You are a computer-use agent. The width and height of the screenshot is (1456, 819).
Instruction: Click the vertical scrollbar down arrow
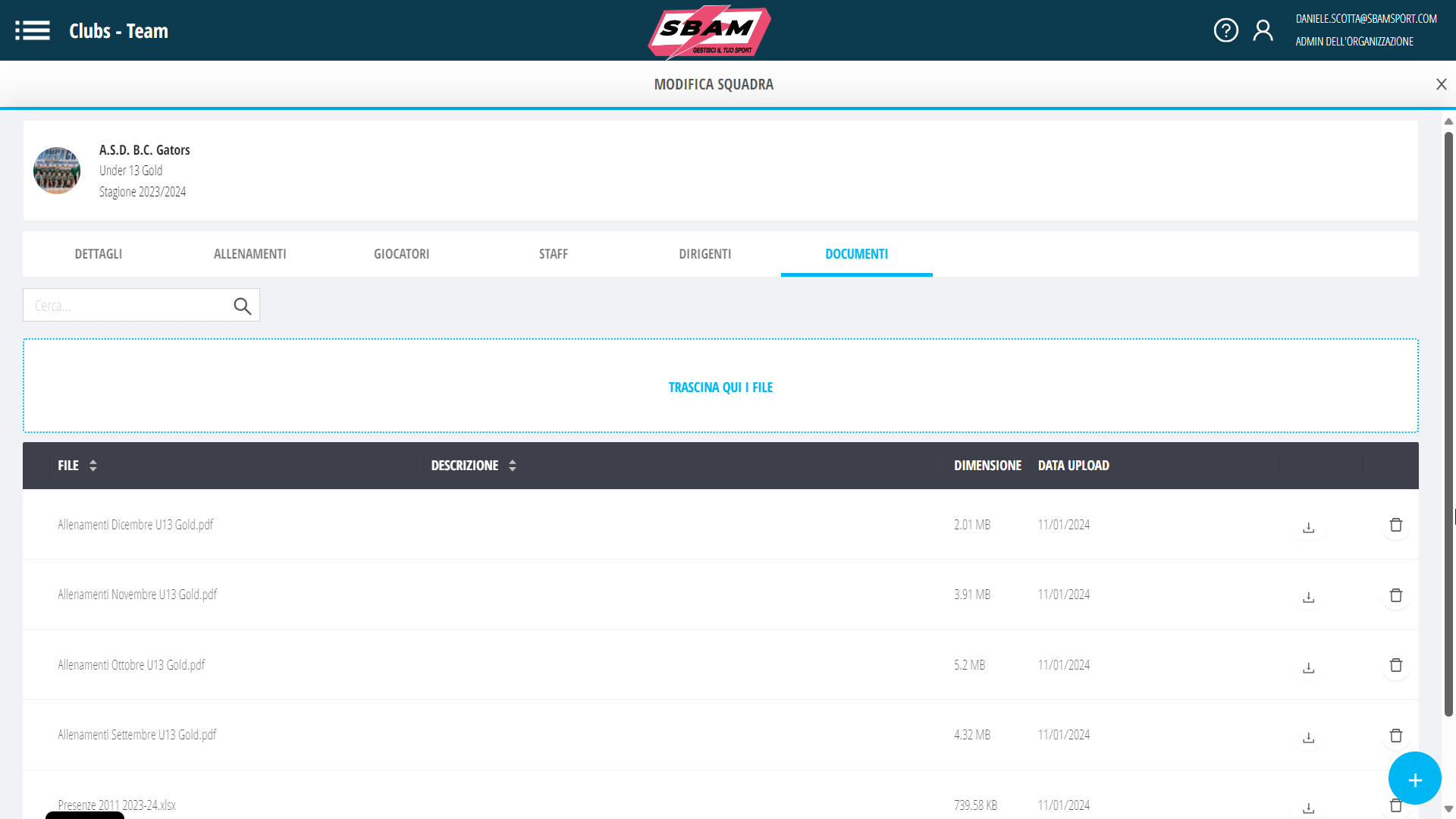point(1448,809)
